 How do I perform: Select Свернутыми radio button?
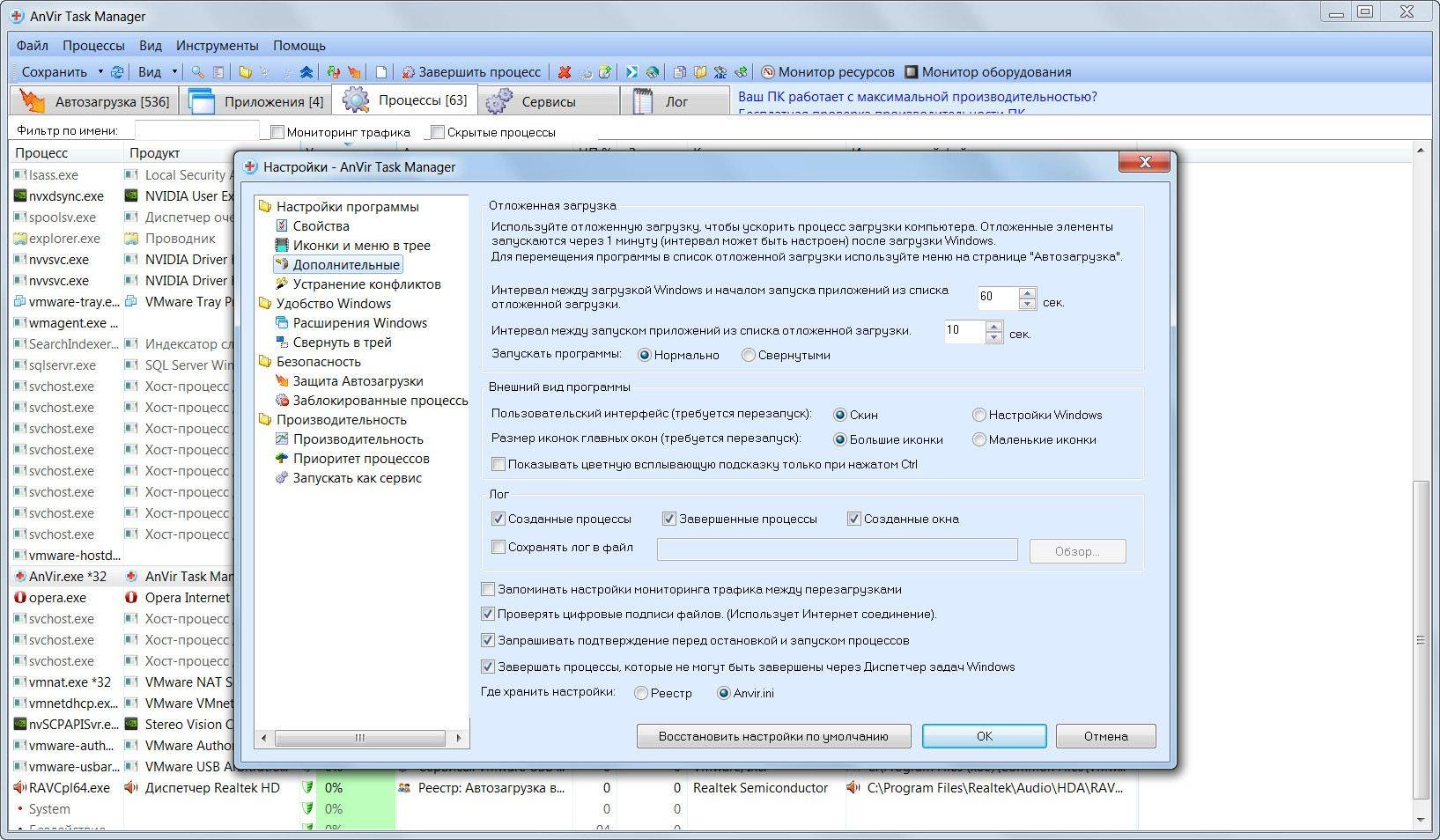tap(748, 355)
